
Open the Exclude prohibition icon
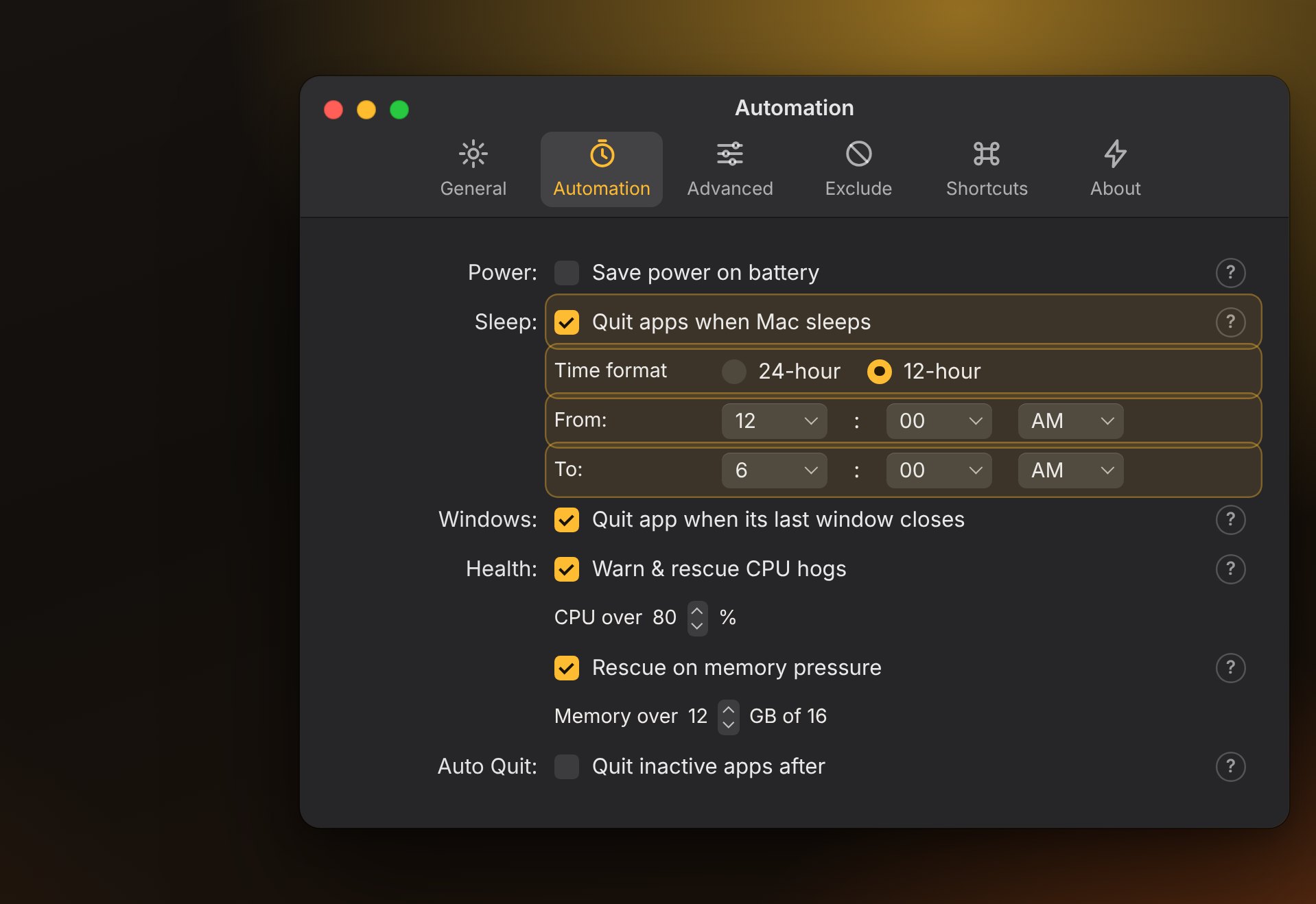(858, 154)
